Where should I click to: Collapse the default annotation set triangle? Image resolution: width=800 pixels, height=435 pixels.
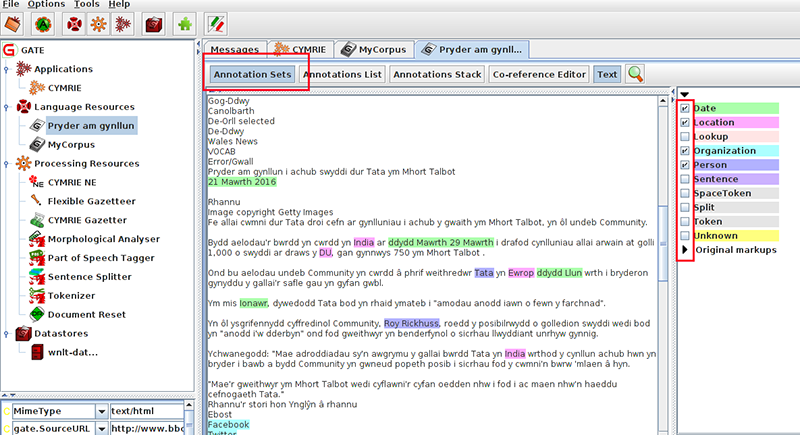coord(685,94)
